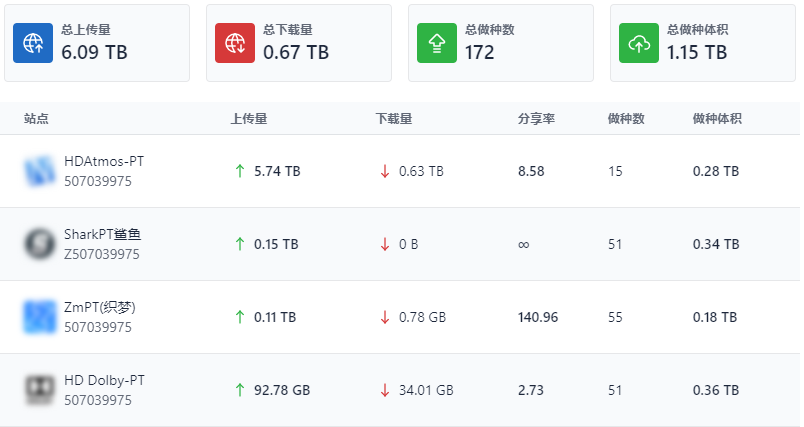Sort by the 站点 column header
804x427 pixels.
point(36,119)
